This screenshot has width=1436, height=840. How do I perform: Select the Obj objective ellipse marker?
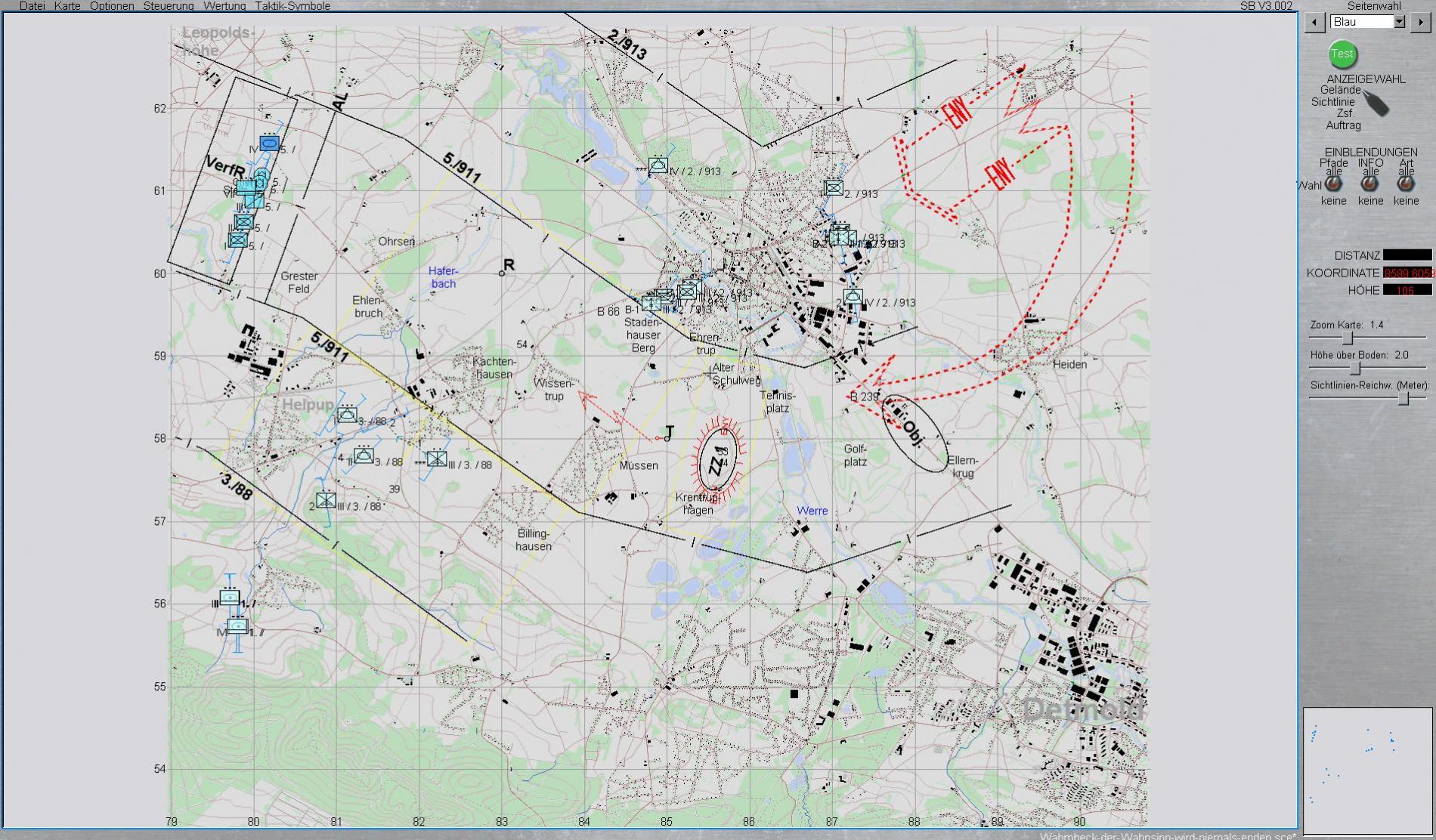915,434
